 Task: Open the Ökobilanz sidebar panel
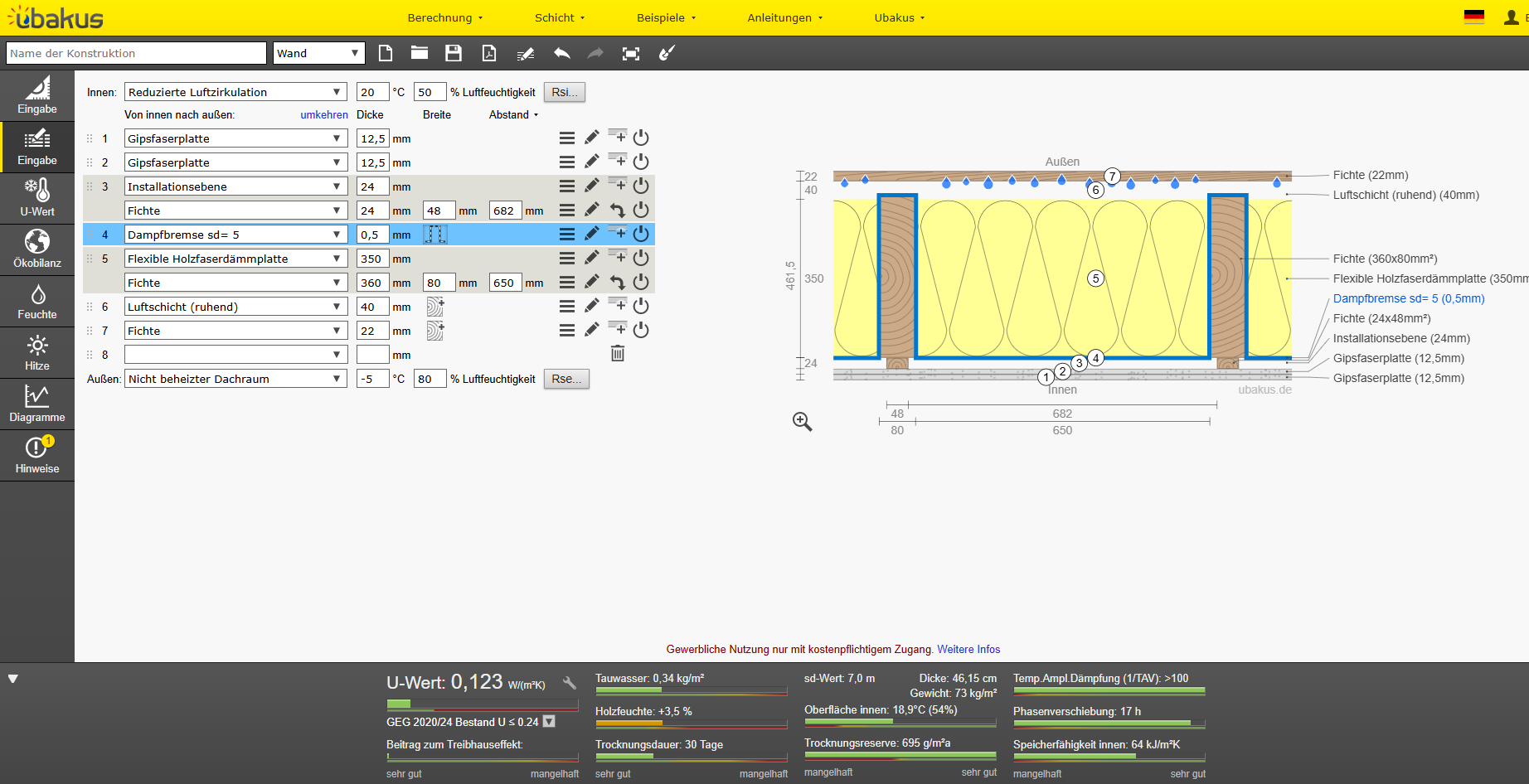click(37, 249)
